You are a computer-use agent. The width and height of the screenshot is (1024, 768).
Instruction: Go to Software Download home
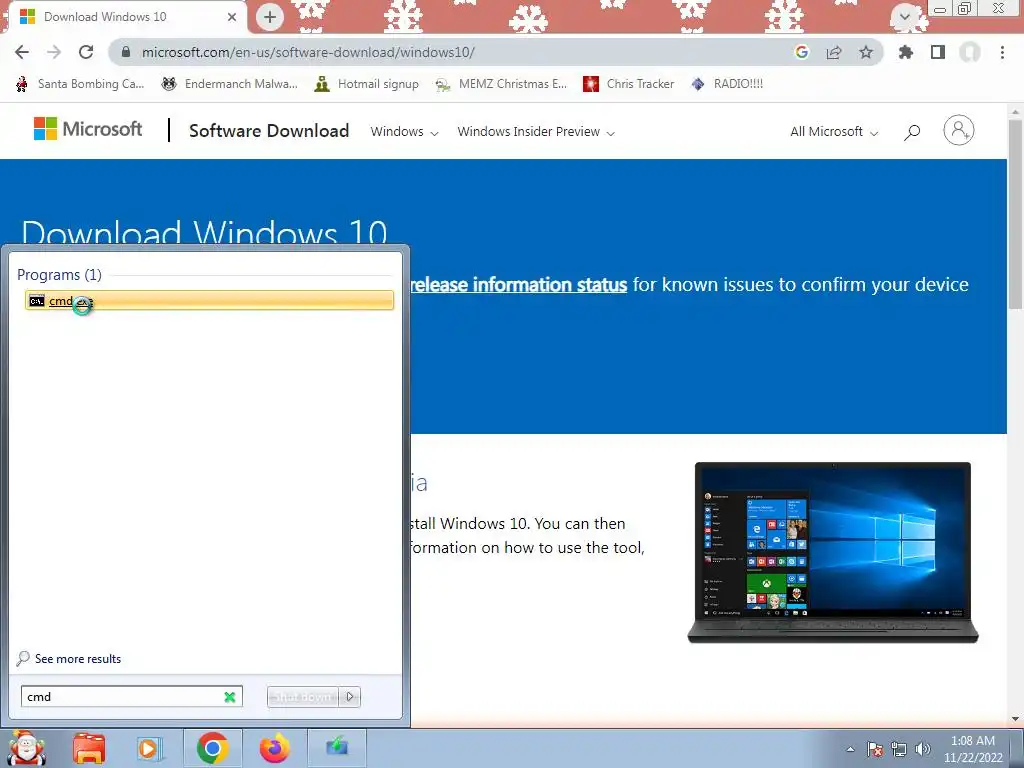[269, 131]
